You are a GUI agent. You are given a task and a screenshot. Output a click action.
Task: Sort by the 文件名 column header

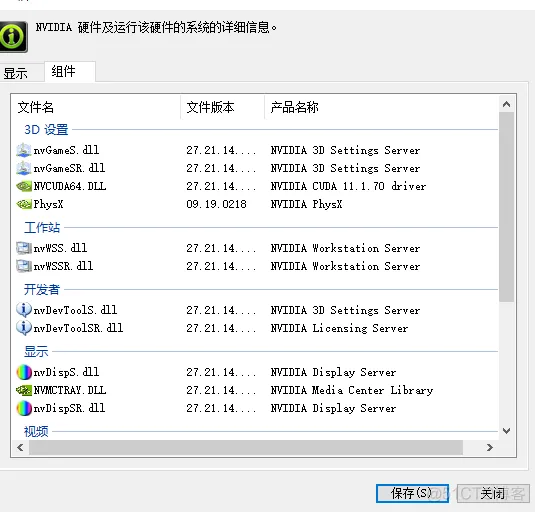point(96,107)
